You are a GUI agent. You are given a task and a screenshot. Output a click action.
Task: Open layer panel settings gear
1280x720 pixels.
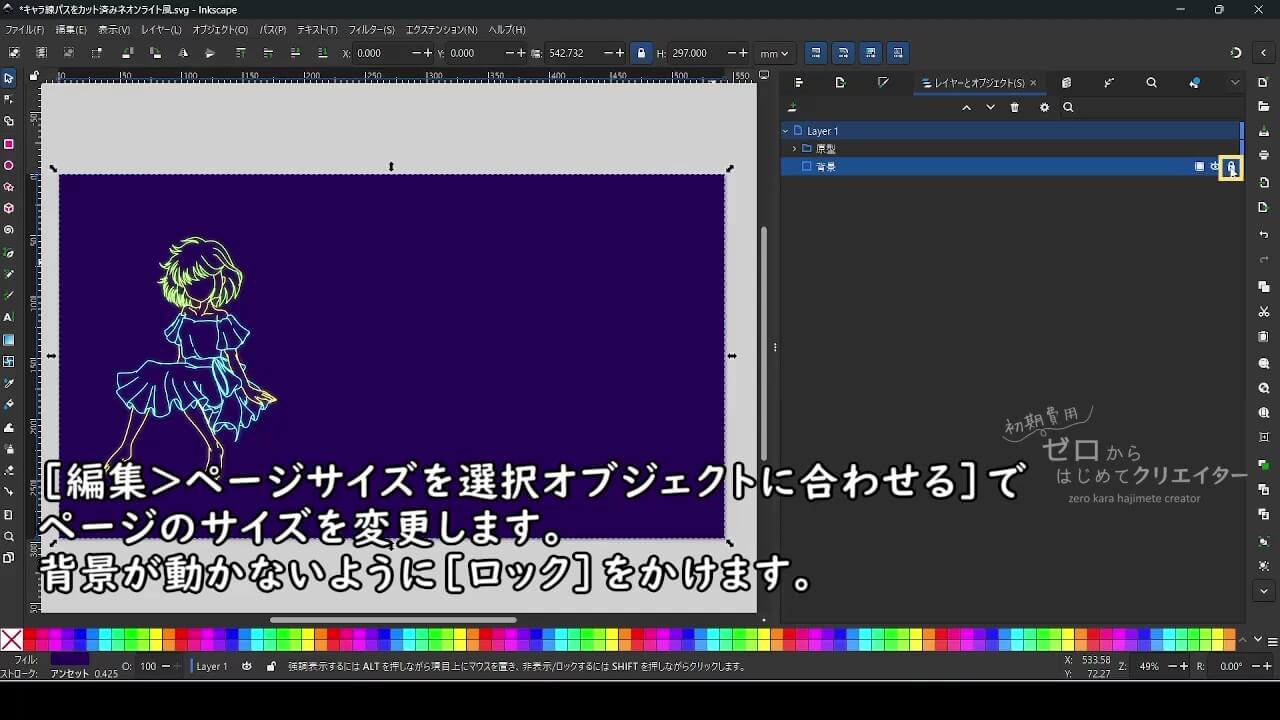pyautogui.click(x=1044, y=108)
